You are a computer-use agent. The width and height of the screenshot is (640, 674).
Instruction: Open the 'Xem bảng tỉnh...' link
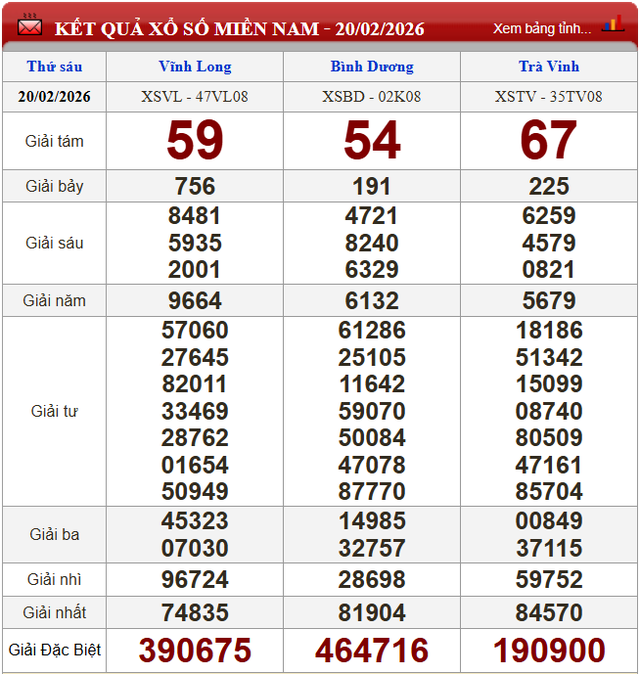[541, 28]
